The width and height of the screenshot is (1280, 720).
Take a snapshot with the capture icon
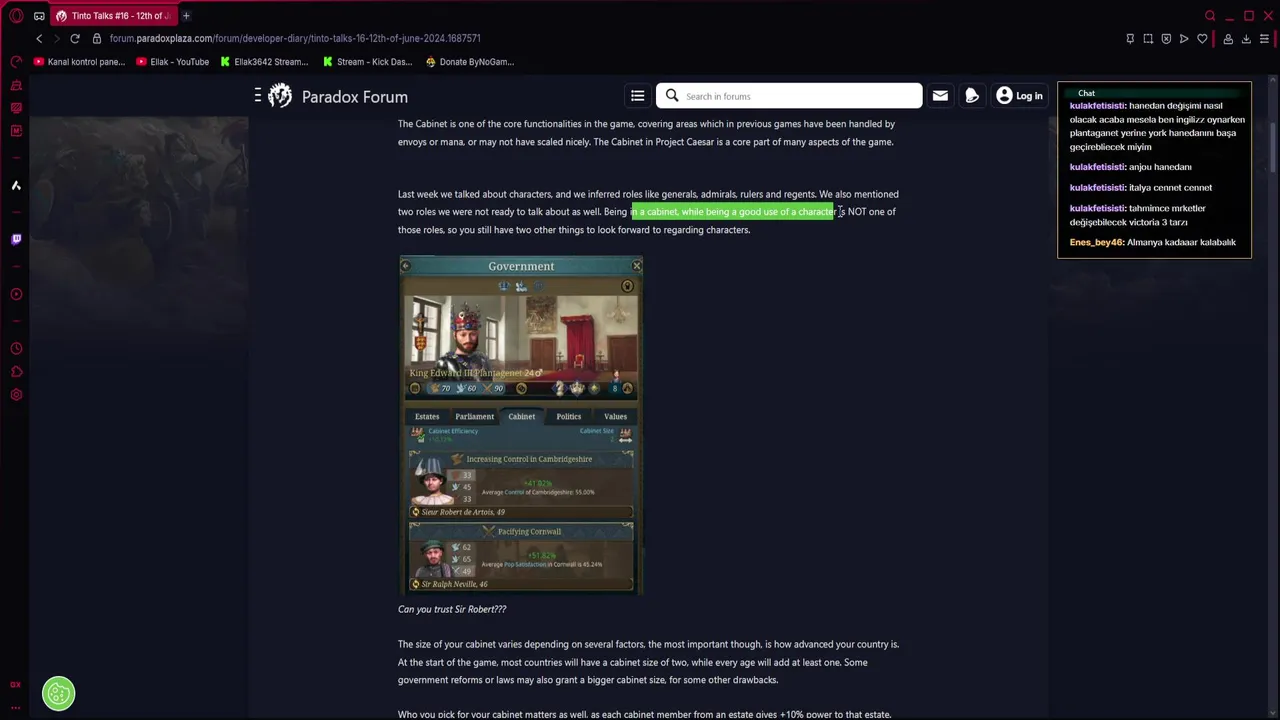(x=1148, y=39)
